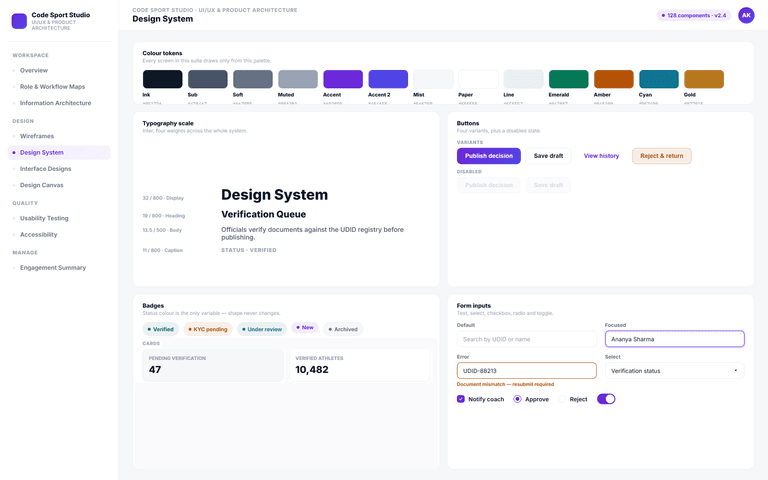Click the purple Code Sport Studio logo
Image resolution: width=768 pixels, height=480 pixels.
(19, 21)
